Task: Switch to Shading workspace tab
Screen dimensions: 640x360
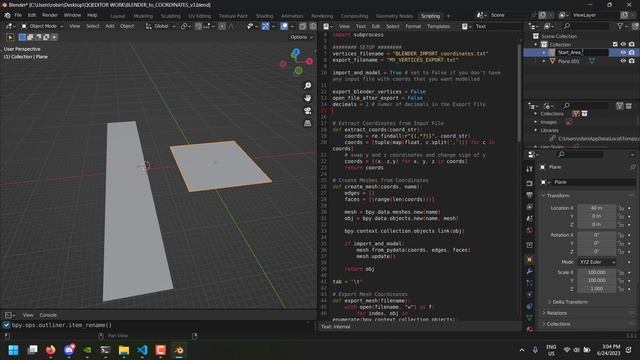Action: tap(264, 16)
